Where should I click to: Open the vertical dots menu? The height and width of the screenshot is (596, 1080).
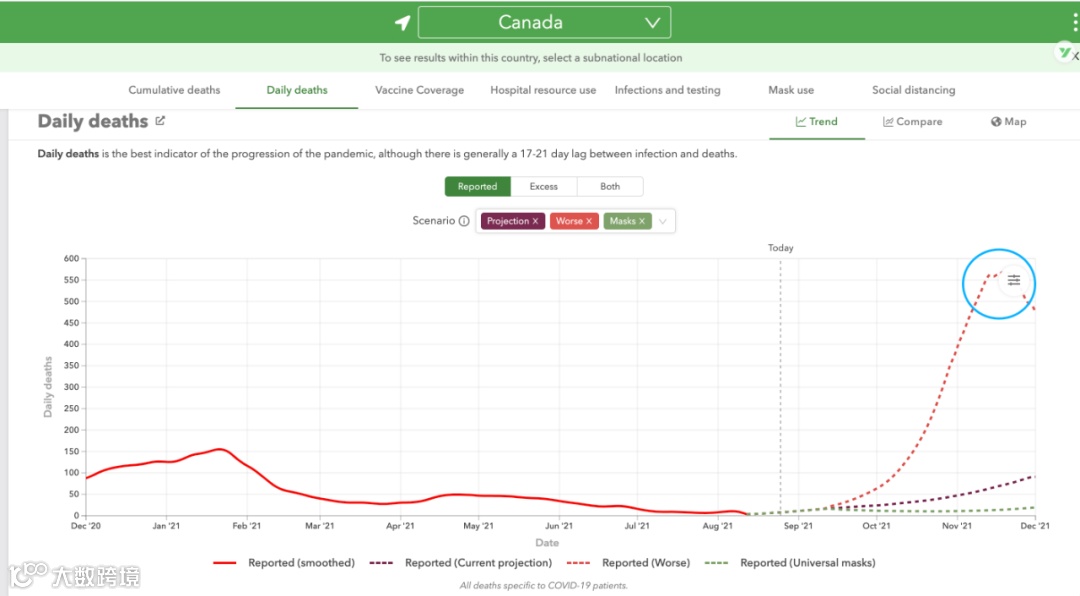click(1073, 22)
